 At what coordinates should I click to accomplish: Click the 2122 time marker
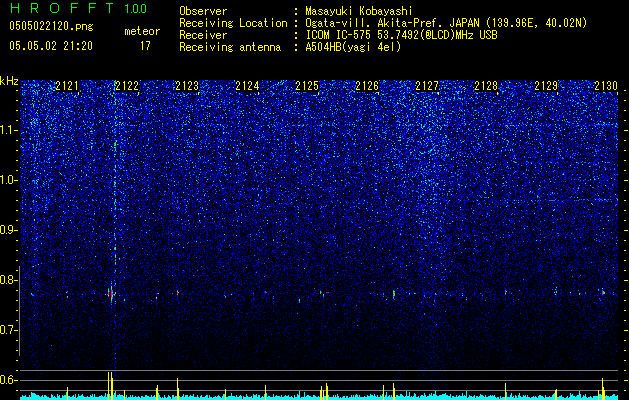(x=127, y=86)
